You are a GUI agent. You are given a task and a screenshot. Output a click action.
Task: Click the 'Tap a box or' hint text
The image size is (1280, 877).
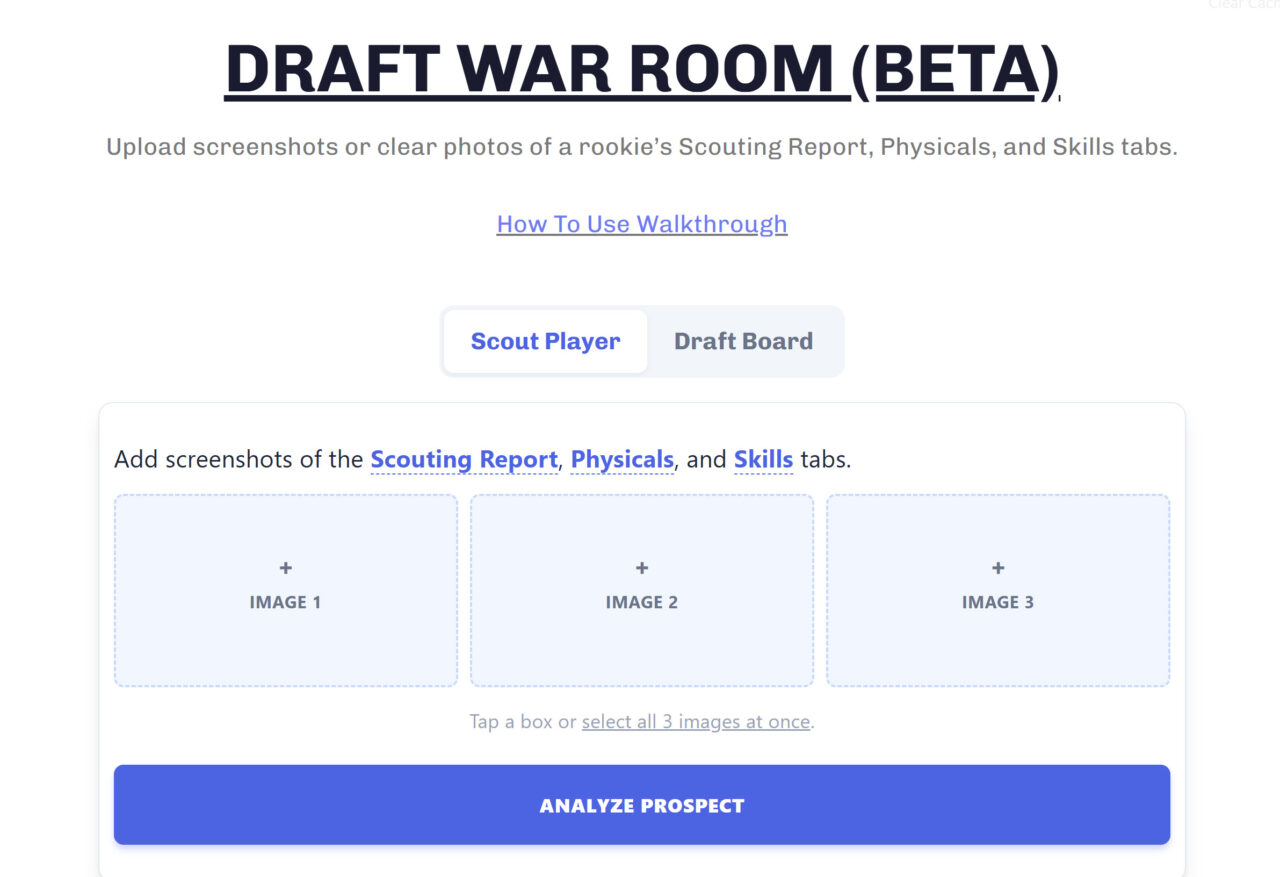[524, 722]
